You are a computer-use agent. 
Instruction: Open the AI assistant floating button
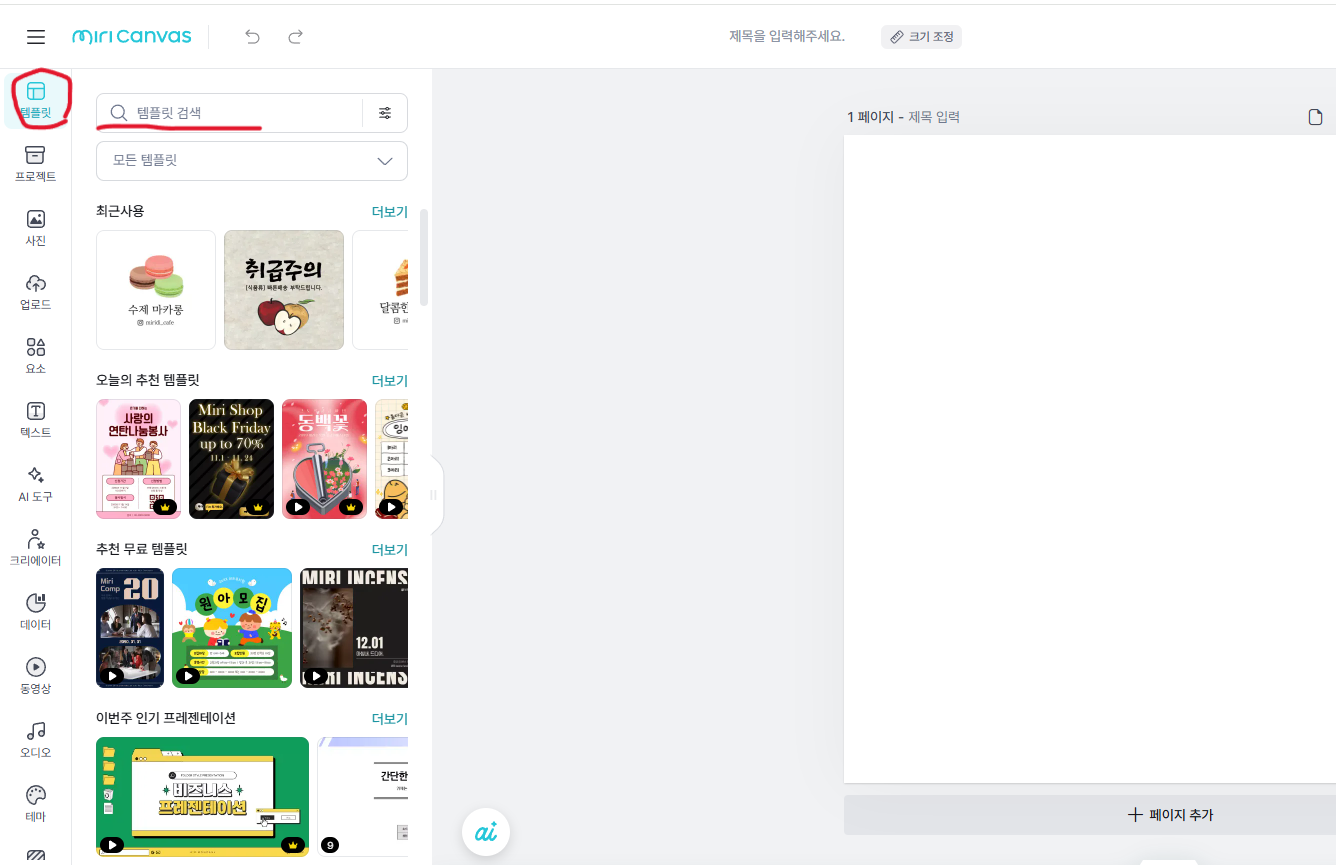click(x=486, y=832)
